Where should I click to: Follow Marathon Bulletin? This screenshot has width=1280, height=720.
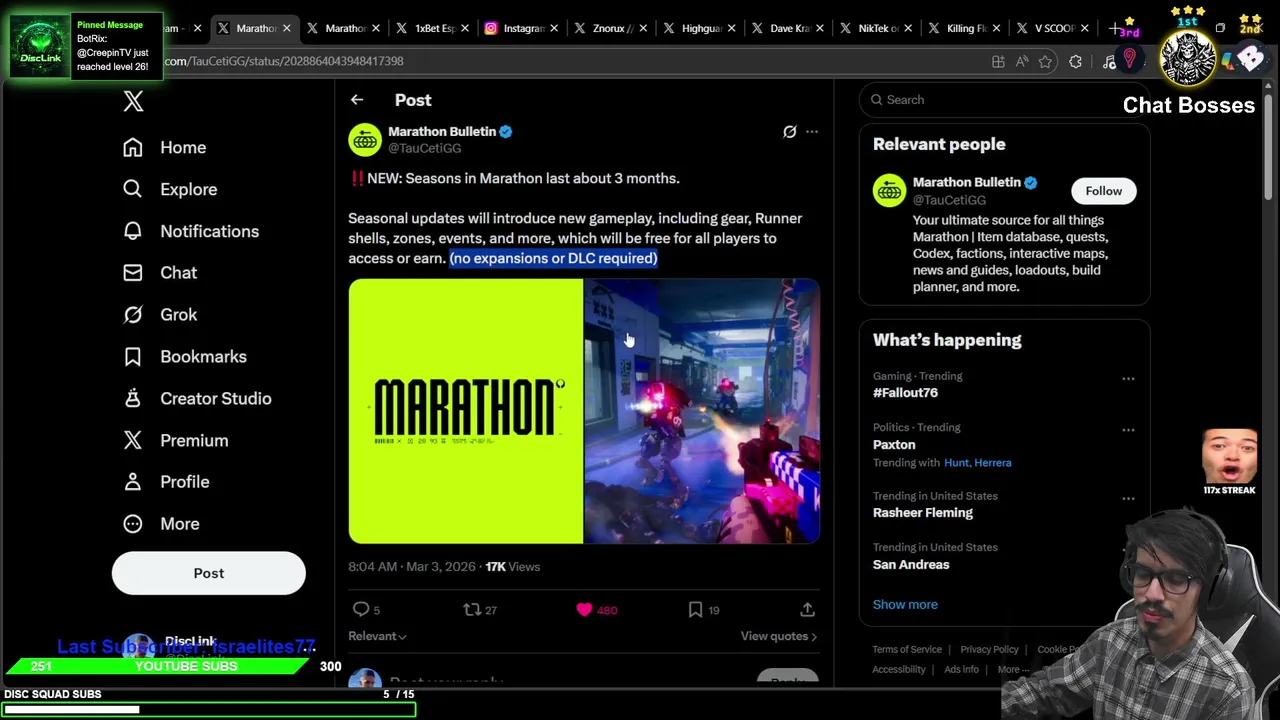1104,191
